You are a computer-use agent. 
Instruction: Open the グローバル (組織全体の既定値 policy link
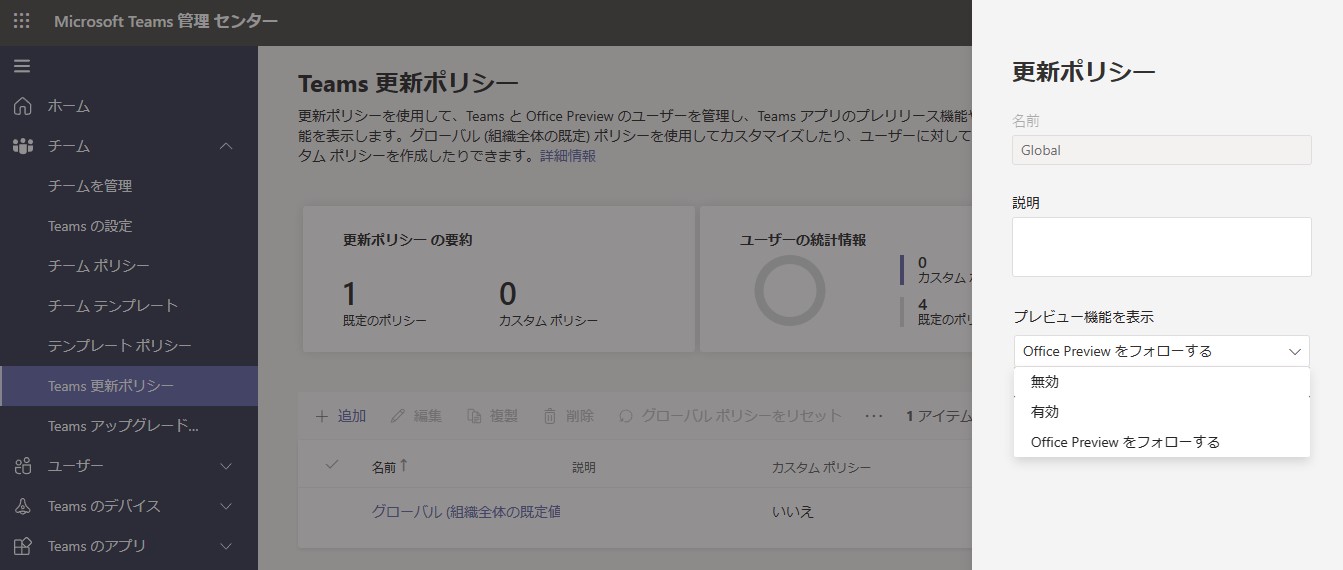(x=466, y=512)
